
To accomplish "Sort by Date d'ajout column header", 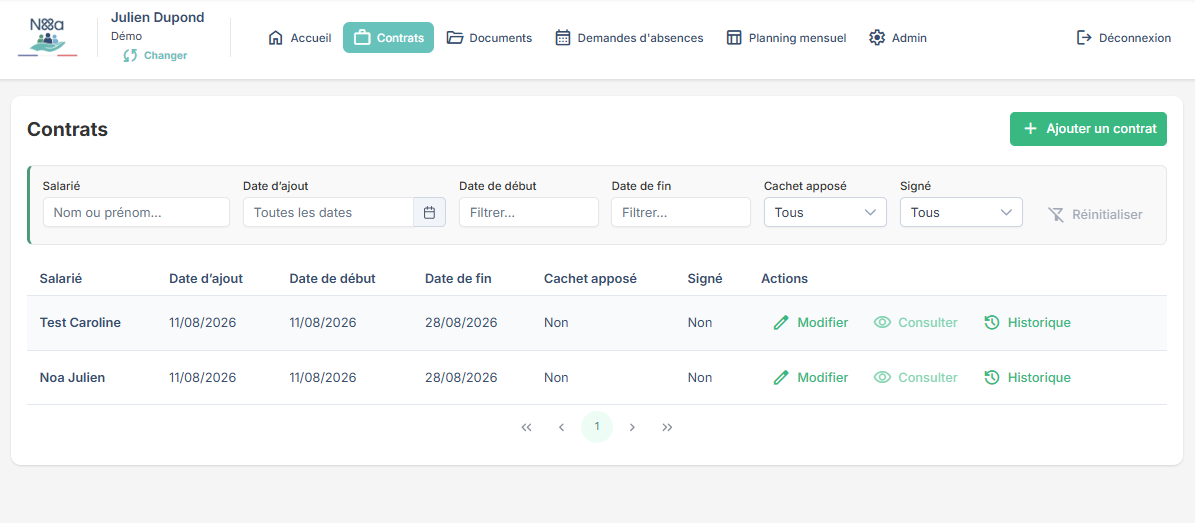I will click(206, 278).
